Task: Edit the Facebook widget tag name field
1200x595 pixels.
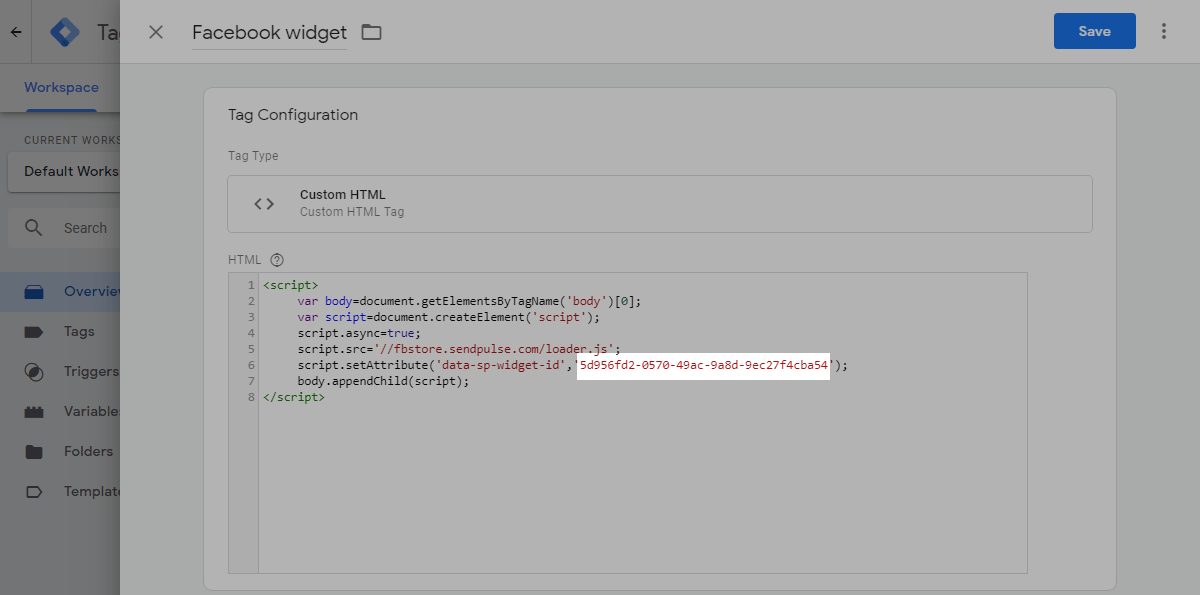Action: coord(269,32)
